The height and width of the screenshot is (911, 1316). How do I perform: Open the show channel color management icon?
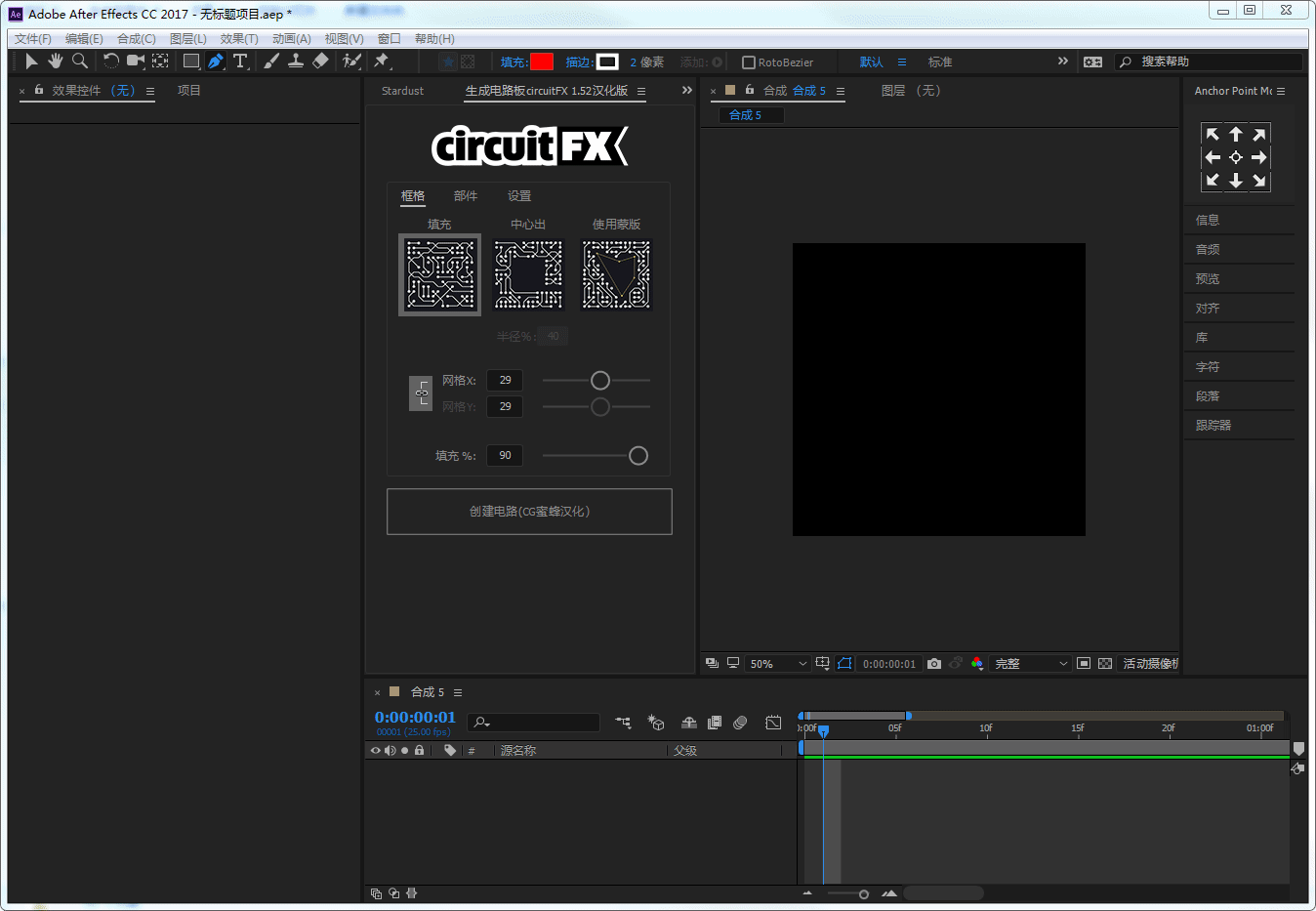point(976,664)
